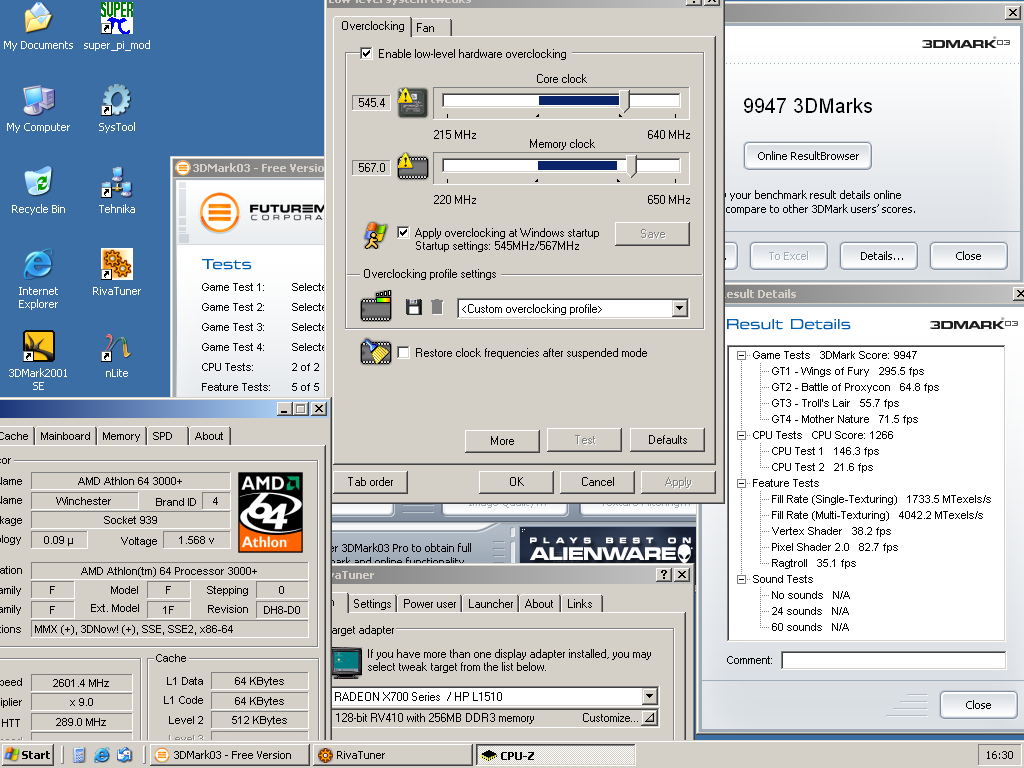Click the Core clock slider handle

(624, 100)
